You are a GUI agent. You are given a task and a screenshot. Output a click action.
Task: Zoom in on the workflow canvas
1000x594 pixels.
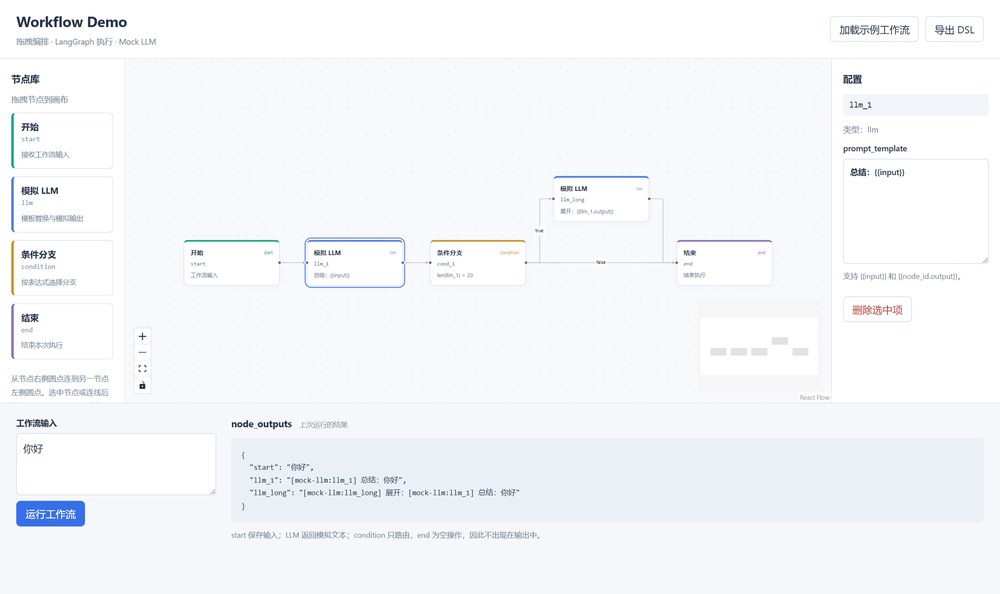coord(142,336)
